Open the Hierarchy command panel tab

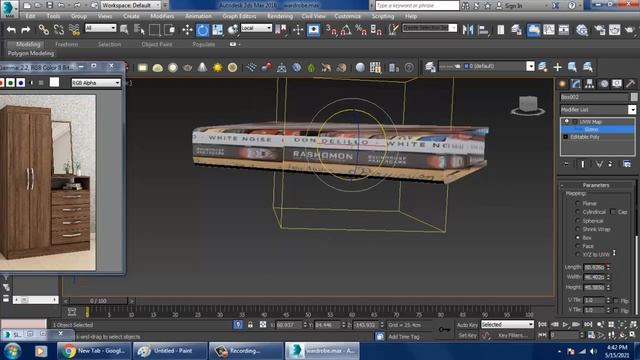point(589,84)
